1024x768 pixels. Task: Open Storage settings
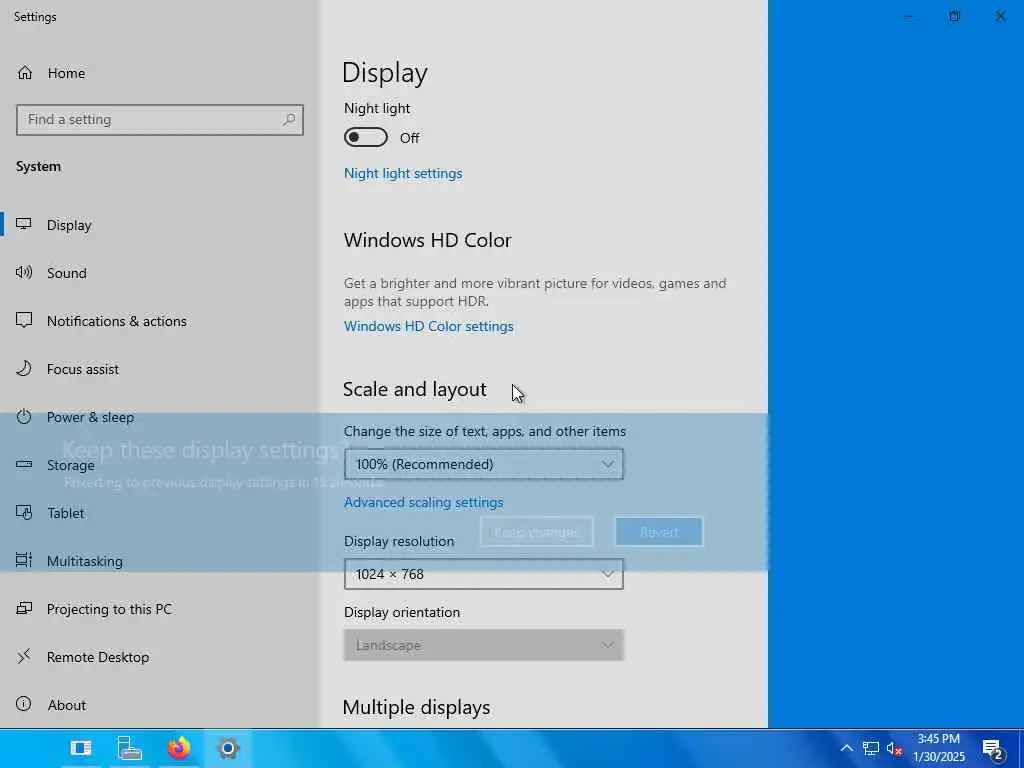pyautogui.click(x=71, y=465)
